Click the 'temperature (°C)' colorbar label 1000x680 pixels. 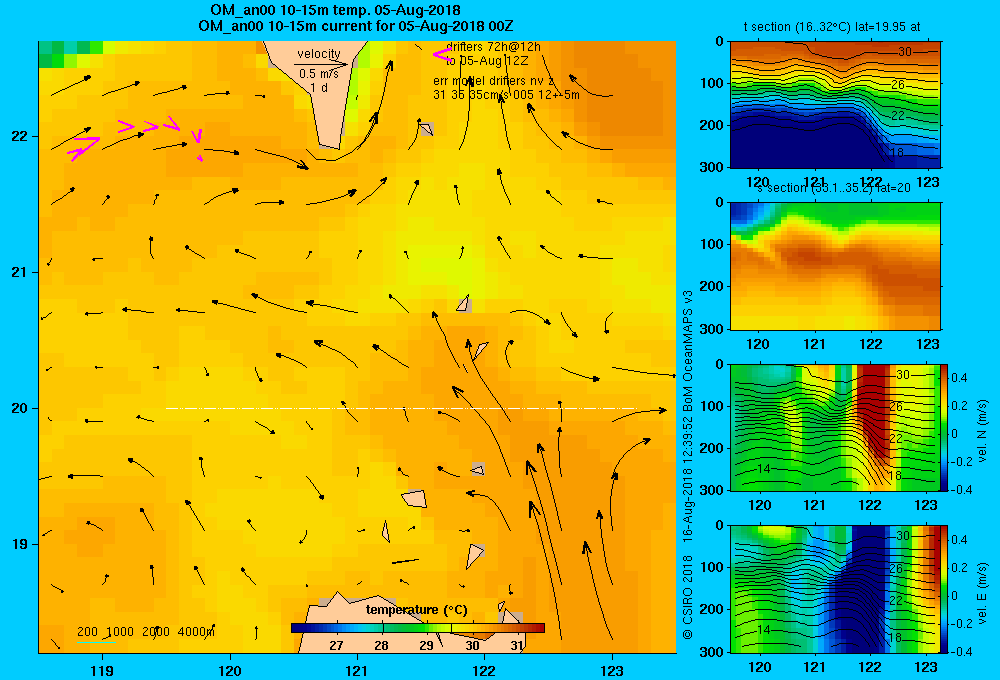click(416, 610)
